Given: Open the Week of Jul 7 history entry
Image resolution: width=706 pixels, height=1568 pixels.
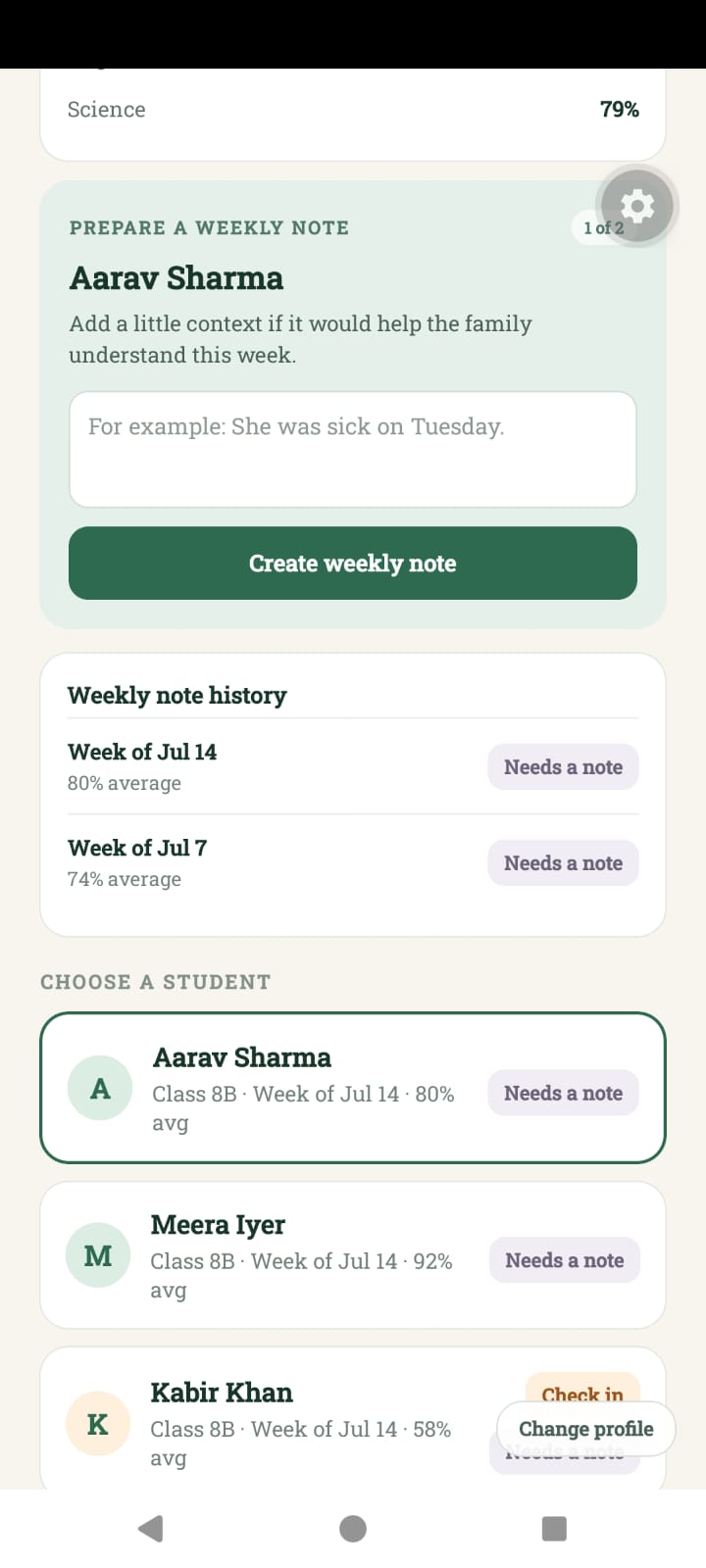Looking at the screenshot, I should (353, 862).
